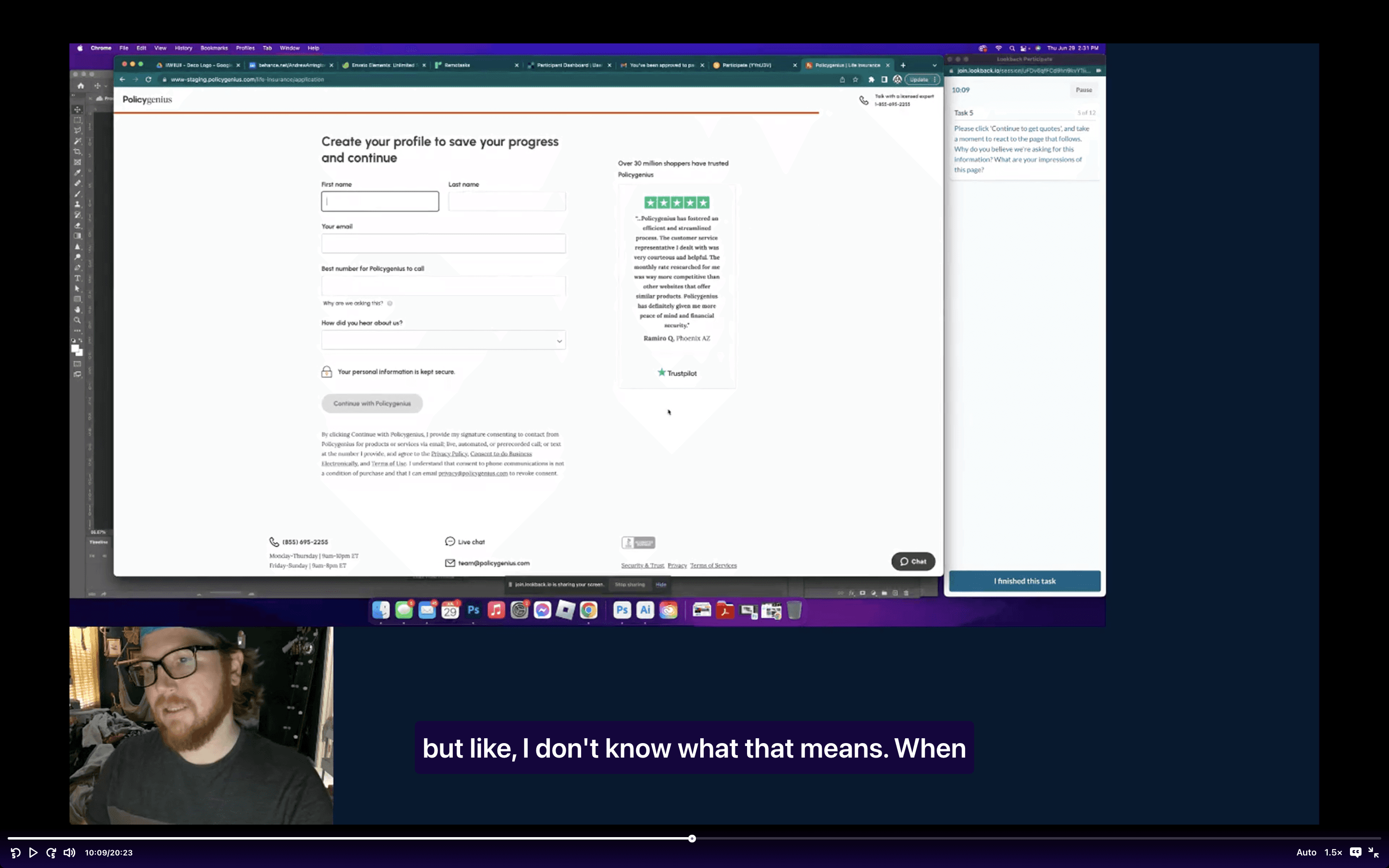Click the video progress bar handle

692,839
